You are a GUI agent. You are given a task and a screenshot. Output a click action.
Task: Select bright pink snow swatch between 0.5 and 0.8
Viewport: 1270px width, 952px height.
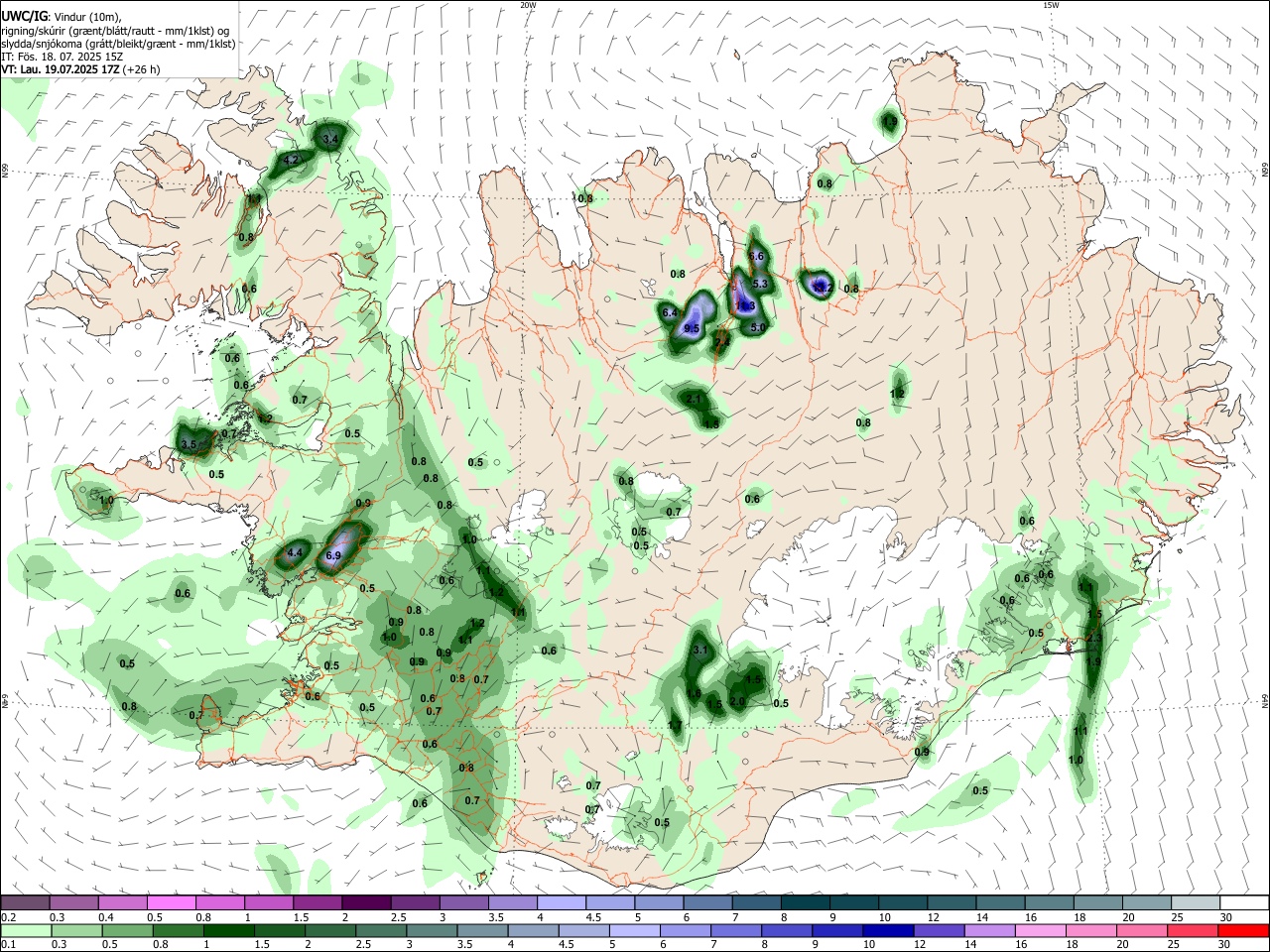pos(172,903)
